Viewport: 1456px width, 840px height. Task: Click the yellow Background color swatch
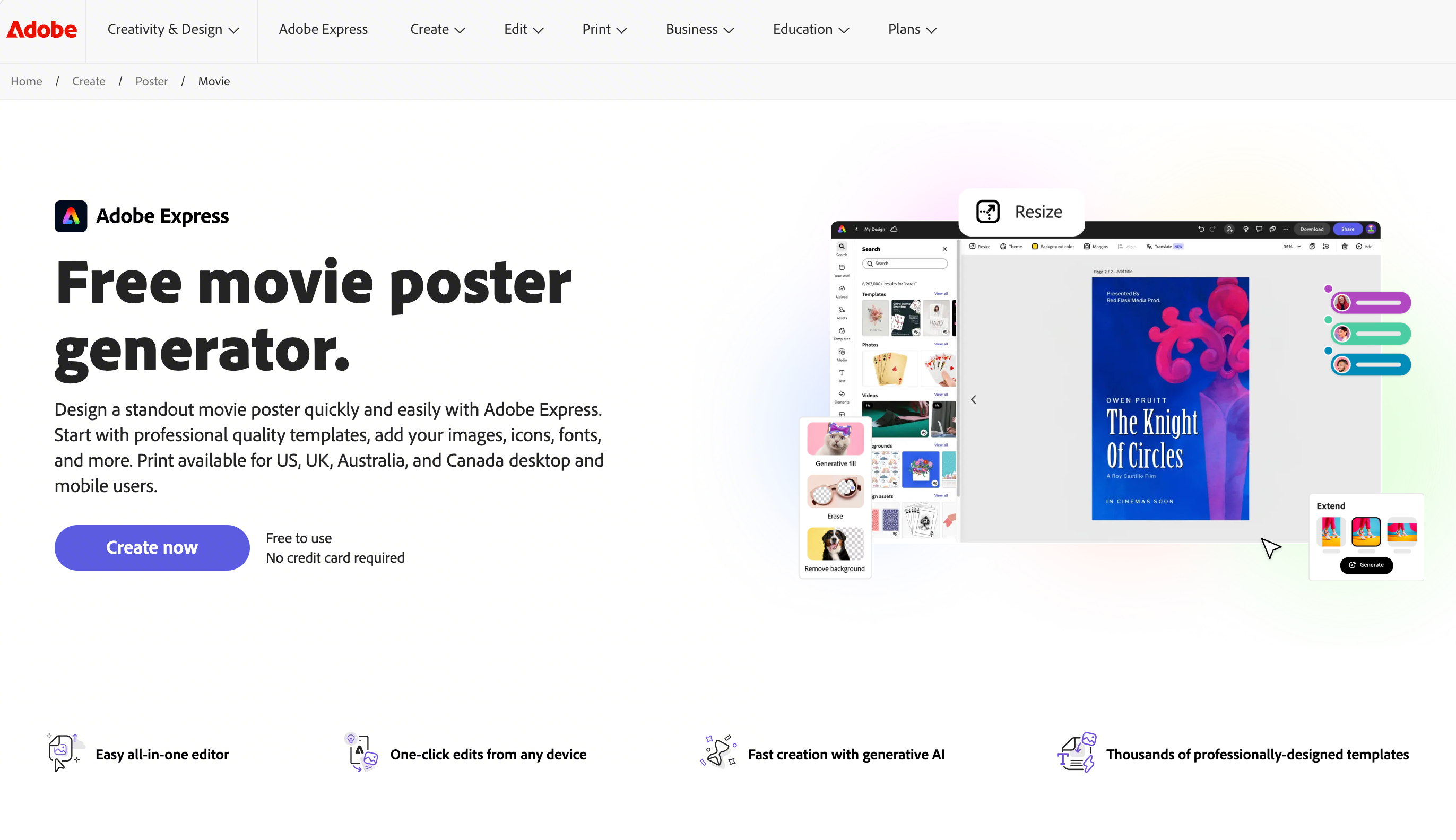1035,247
